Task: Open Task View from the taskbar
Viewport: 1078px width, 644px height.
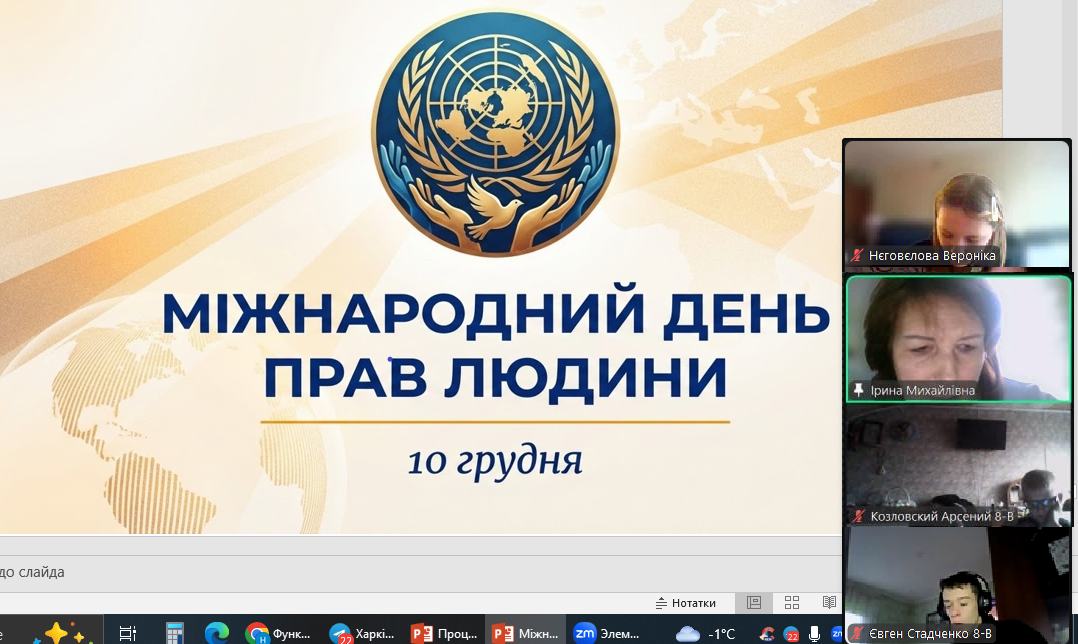Action: [x=127, y=633]
